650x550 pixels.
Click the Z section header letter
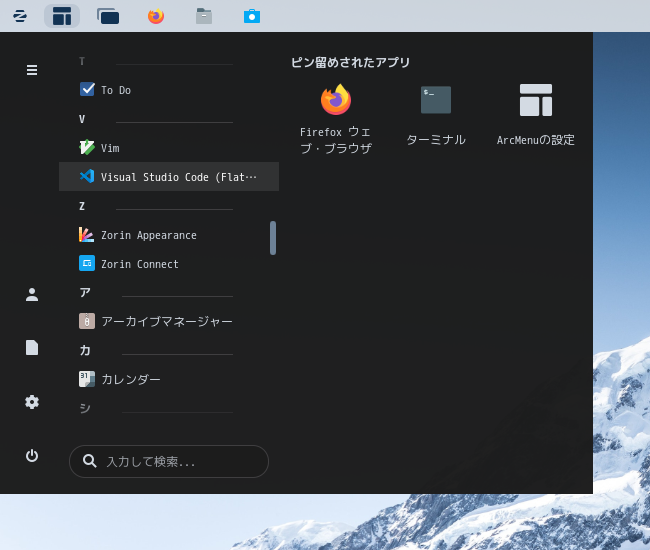[x=82, y=206]
